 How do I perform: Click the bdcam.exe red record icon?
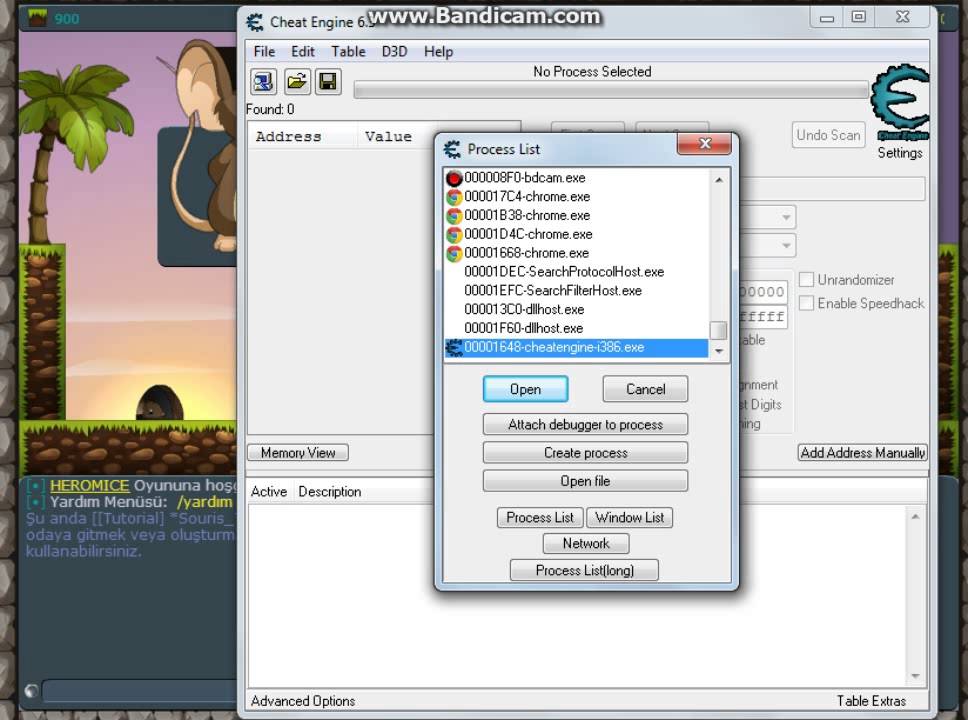454,178
